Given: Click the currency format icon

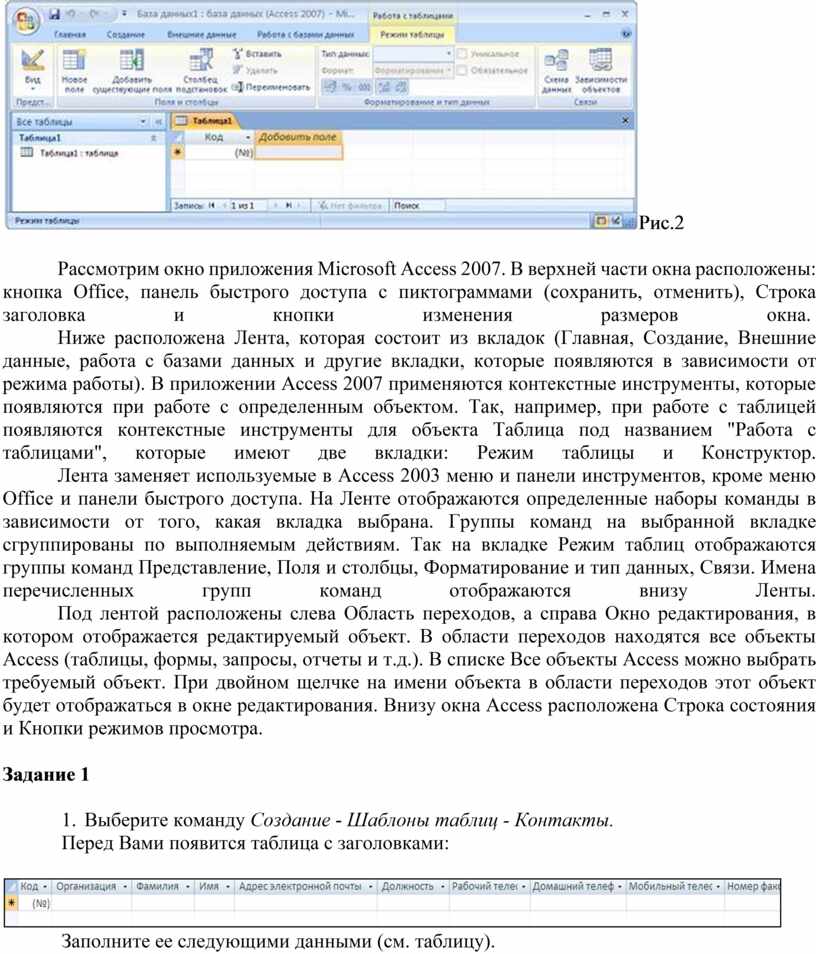Looking at the screenshot, I should (x=329, y=87).
